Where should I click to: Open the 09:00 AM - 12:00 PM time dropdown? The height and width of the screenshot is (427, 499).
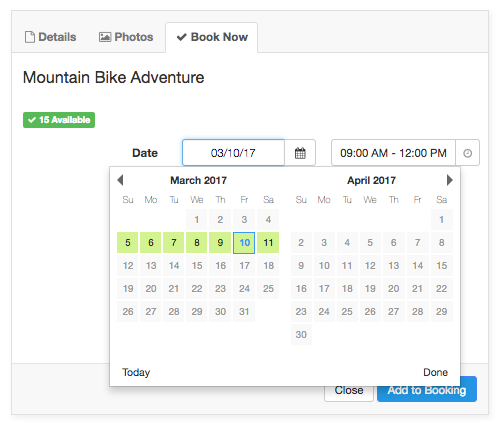coord(393,153)
